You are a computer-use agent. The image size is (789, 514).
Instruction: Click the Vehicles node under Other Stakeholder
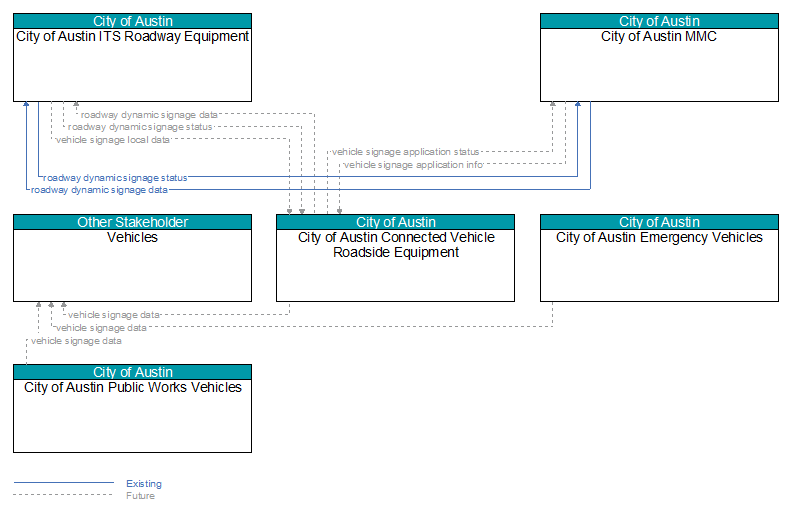[132, 258]
